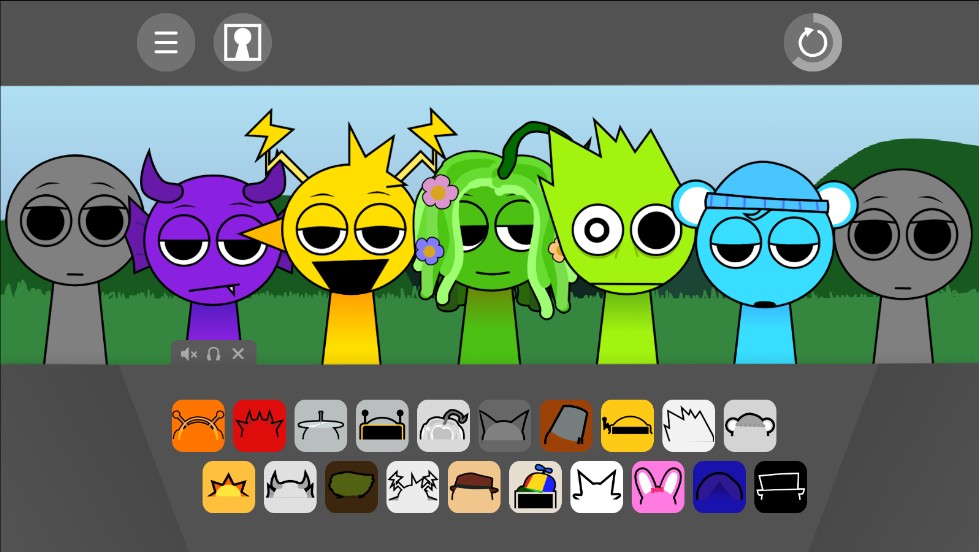Open the hamburger menu

pos(166,42)
